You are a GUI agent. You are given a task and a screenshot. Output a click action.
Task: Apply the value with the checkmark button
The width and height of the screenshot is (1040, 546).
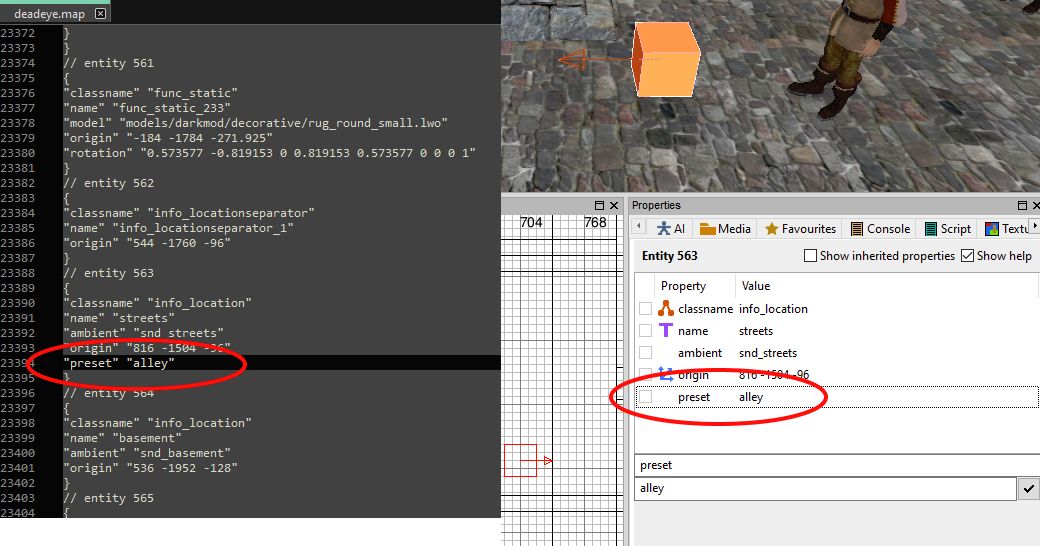coord(1028,489)
